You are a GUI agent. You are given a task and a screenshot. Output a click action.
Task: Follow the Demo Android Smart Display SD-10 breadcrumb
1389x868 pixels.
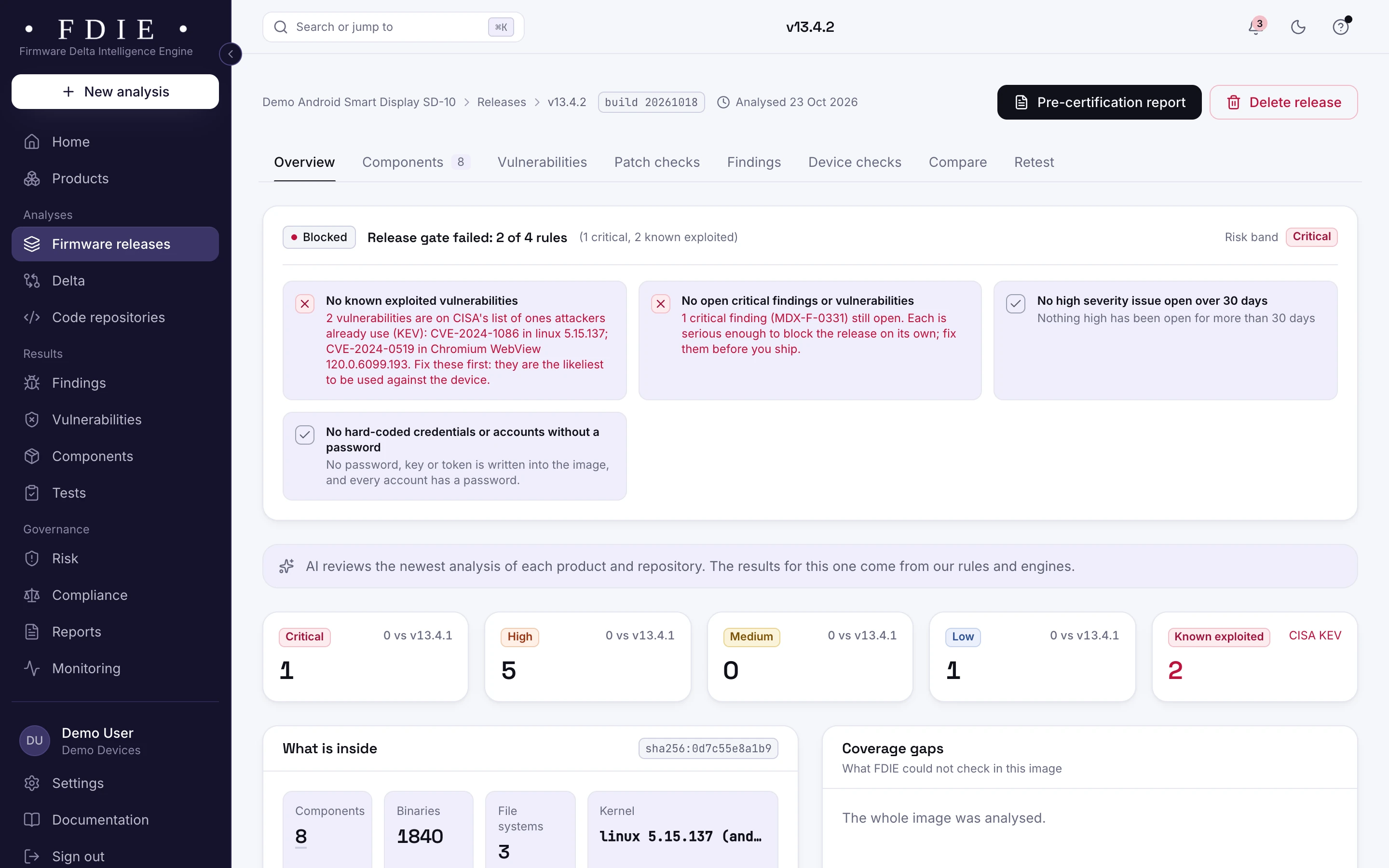click(359, 102)
